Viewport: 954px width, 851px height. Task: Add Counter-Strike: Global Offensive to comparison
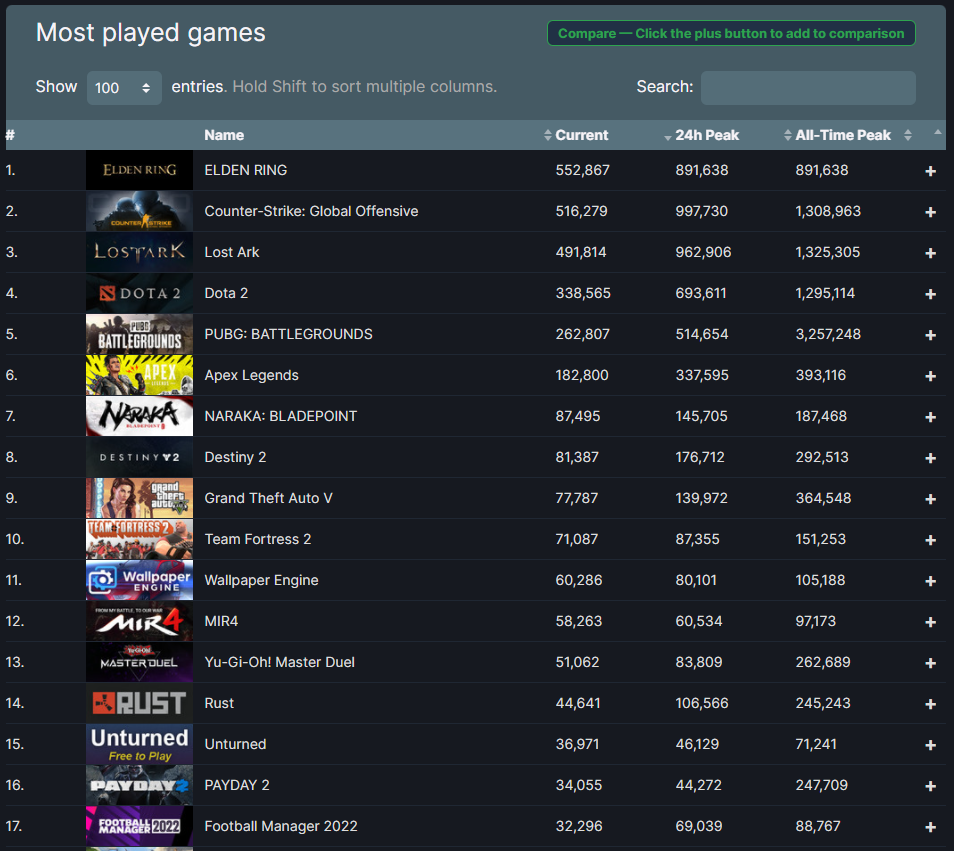930,212
